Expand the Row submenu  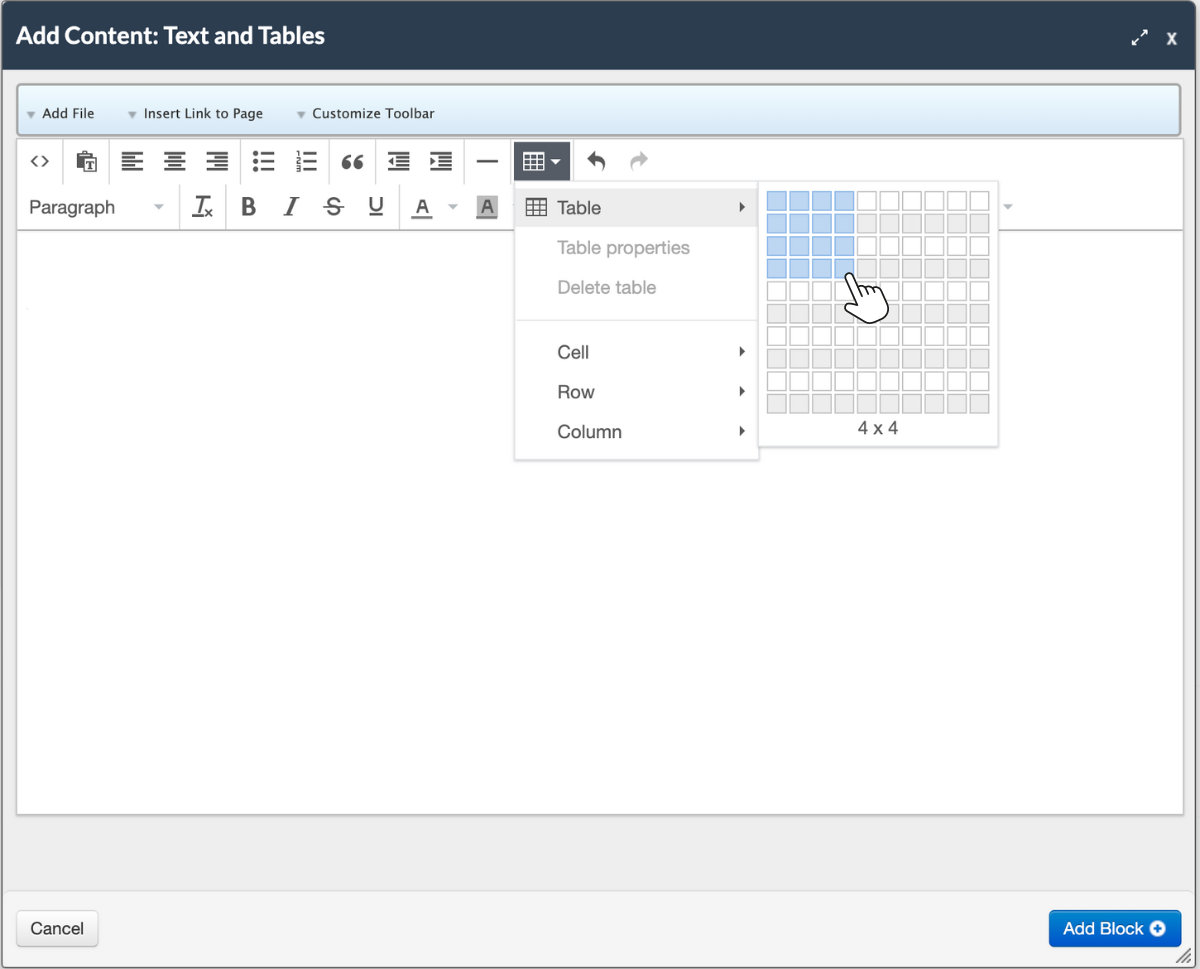[636, 392]
